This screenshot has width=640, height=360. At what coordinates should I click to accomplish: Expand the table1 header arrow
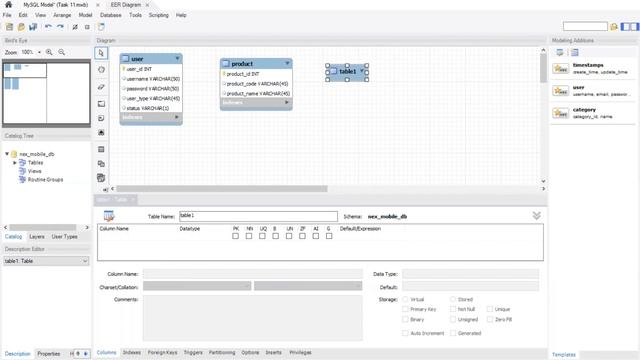[362, 71]
